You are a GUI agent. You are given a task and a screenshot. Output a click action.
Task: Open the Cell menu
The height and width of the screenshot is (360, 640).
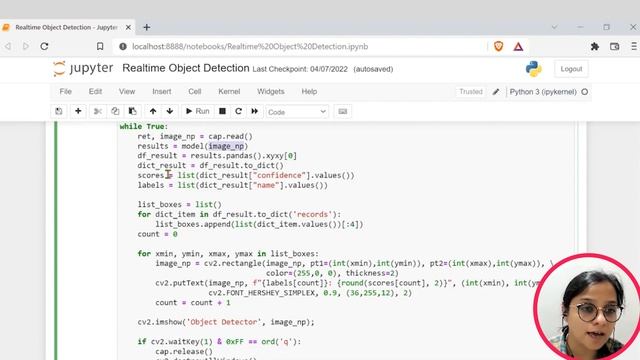[x=195, y=91]
